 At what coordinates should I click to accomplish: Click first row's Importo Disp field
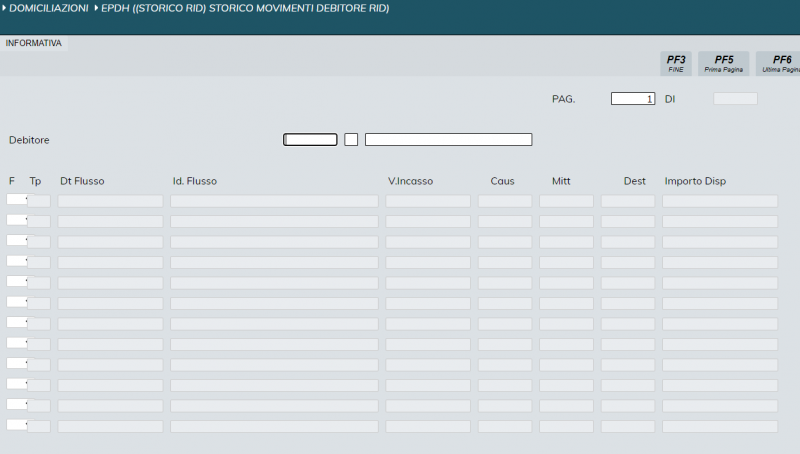point(720,201)
